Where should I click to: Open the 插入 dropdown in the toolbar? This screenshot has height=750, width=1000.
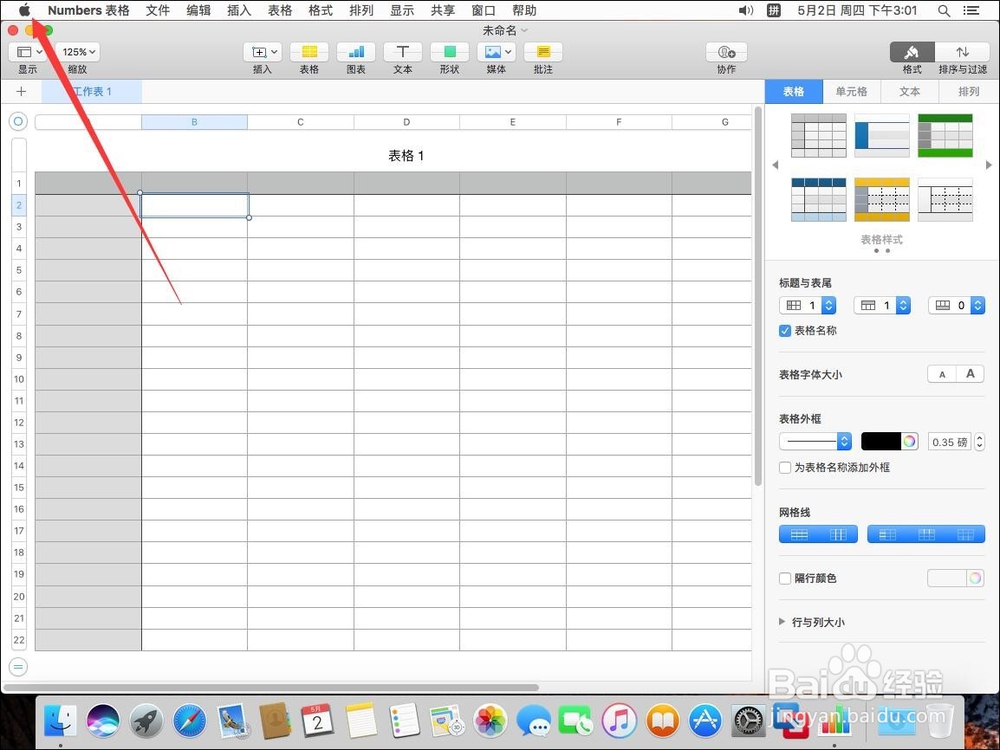(x=261, y=55)
